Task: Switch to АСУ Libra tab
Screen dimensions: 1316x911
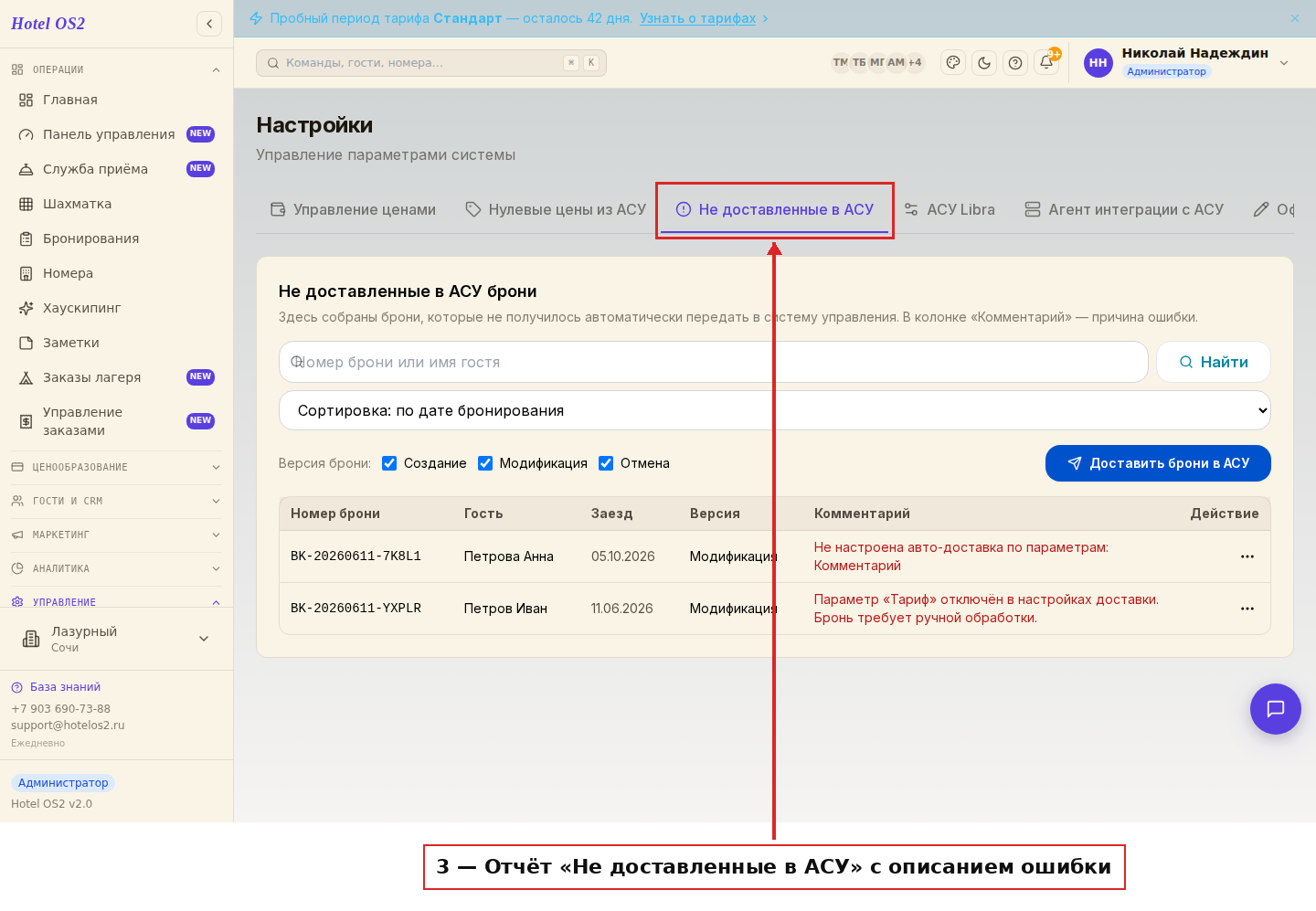Action: (950, 209)
